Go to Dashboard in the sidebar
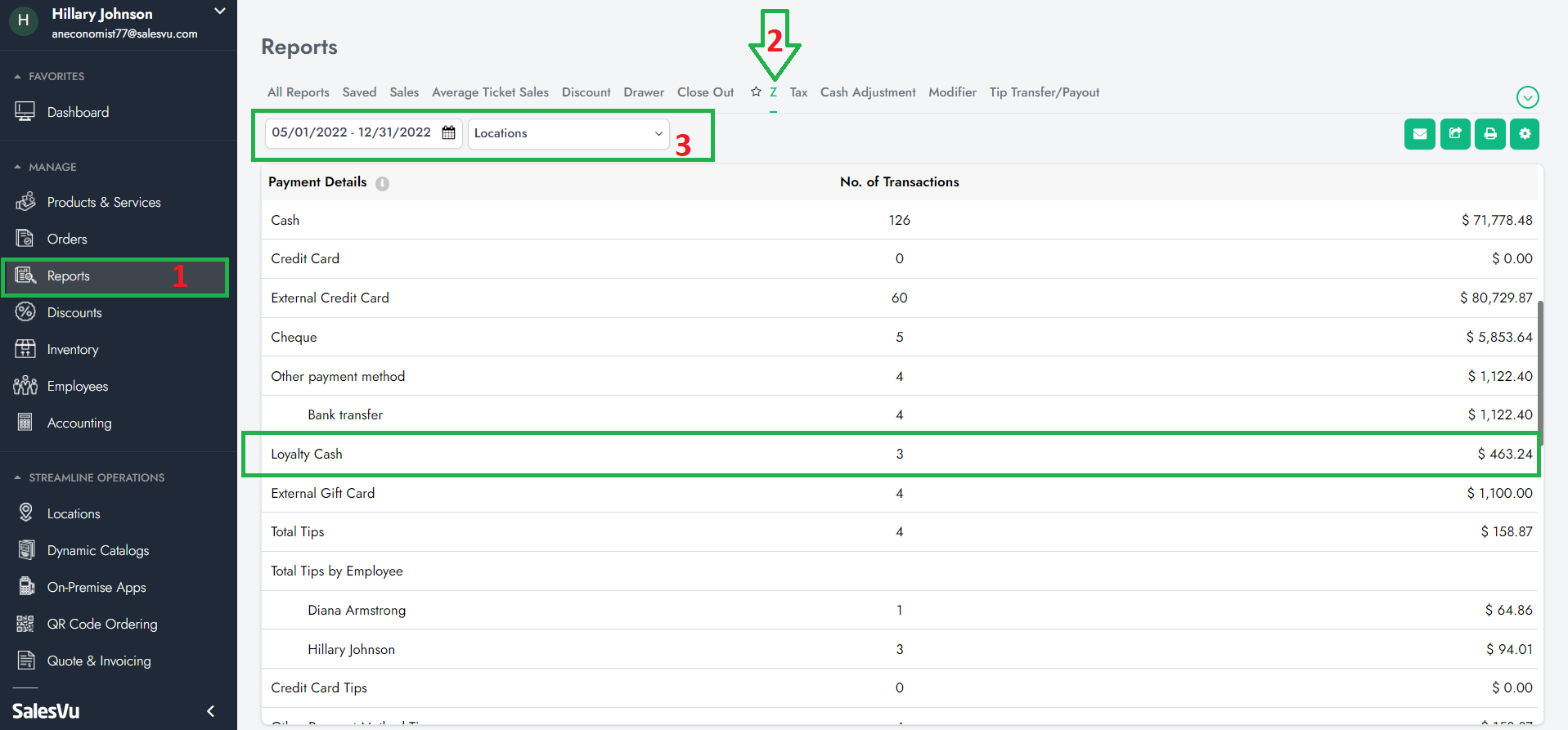 pyautogui.click(x=78, y=112)
